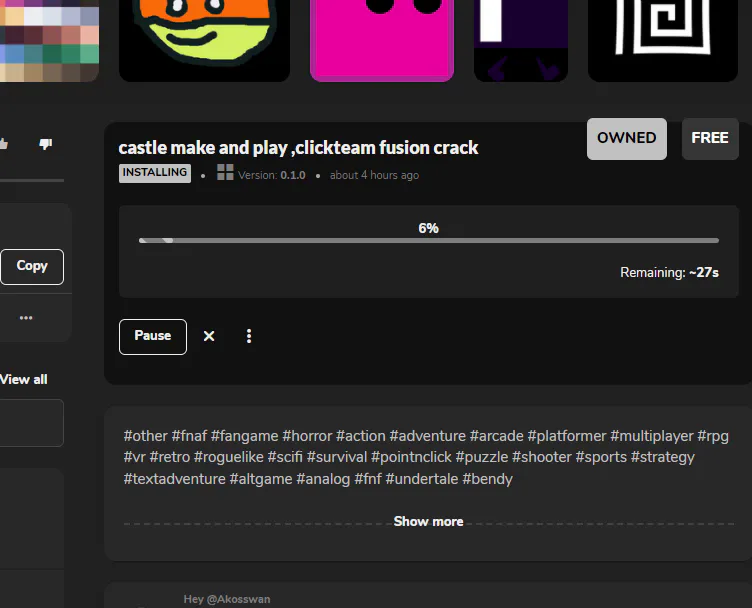Pause the game installation
Screen dimensions: 752x608
[x=153, y=337]
